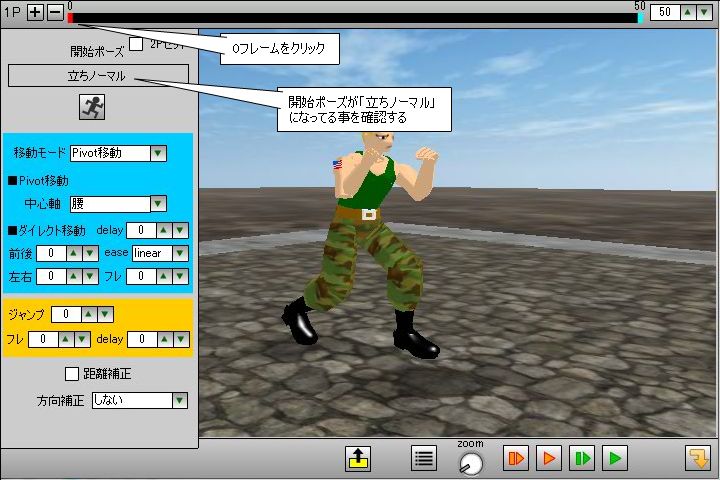Increase blue-panel フレ value with up arrow
Image resolution: width=720 pixels, height=480 pixels.
tap(164, 276)
